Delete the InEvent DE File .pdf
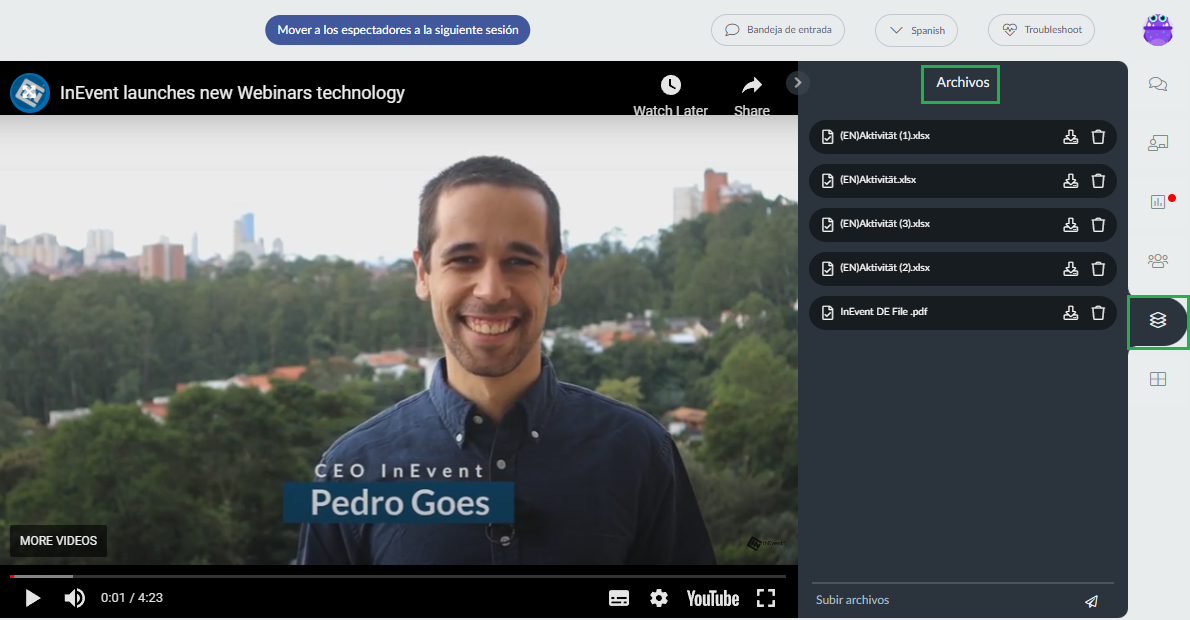 pyautogui.click(x=1097, y=313)
